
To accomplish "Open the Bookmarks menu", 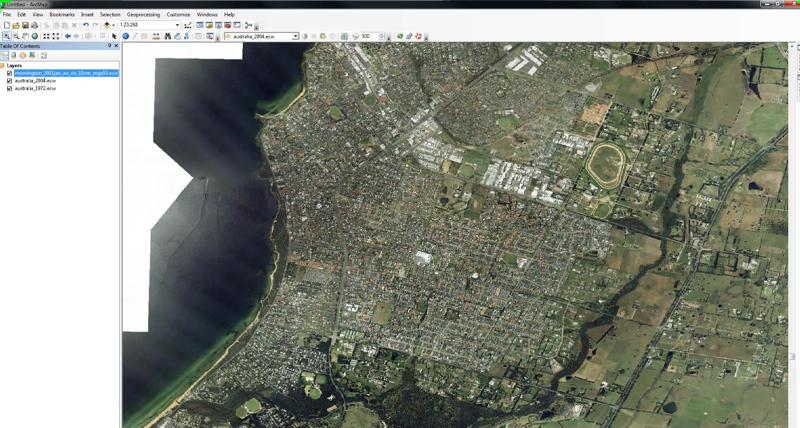I will pyautogui.click(x=62, y=14).
